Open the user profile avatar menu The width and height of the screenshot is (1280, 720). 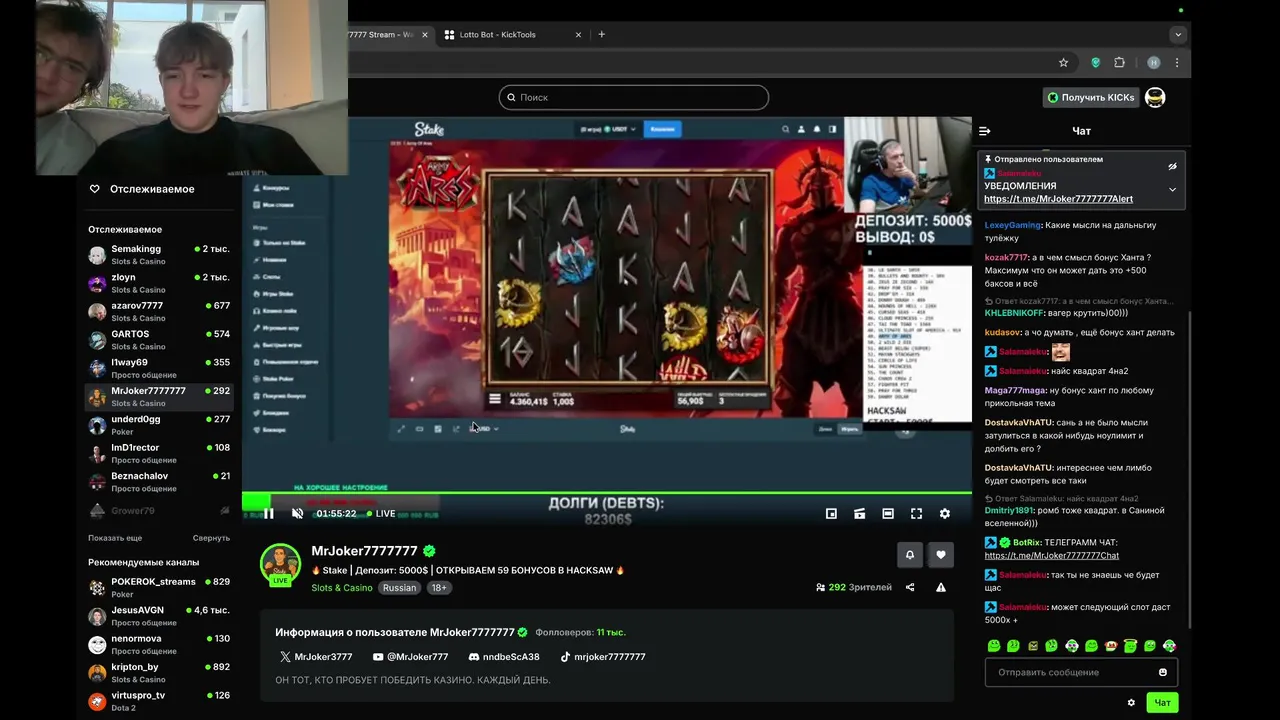pyautogui.click(x=1155, y=97)
